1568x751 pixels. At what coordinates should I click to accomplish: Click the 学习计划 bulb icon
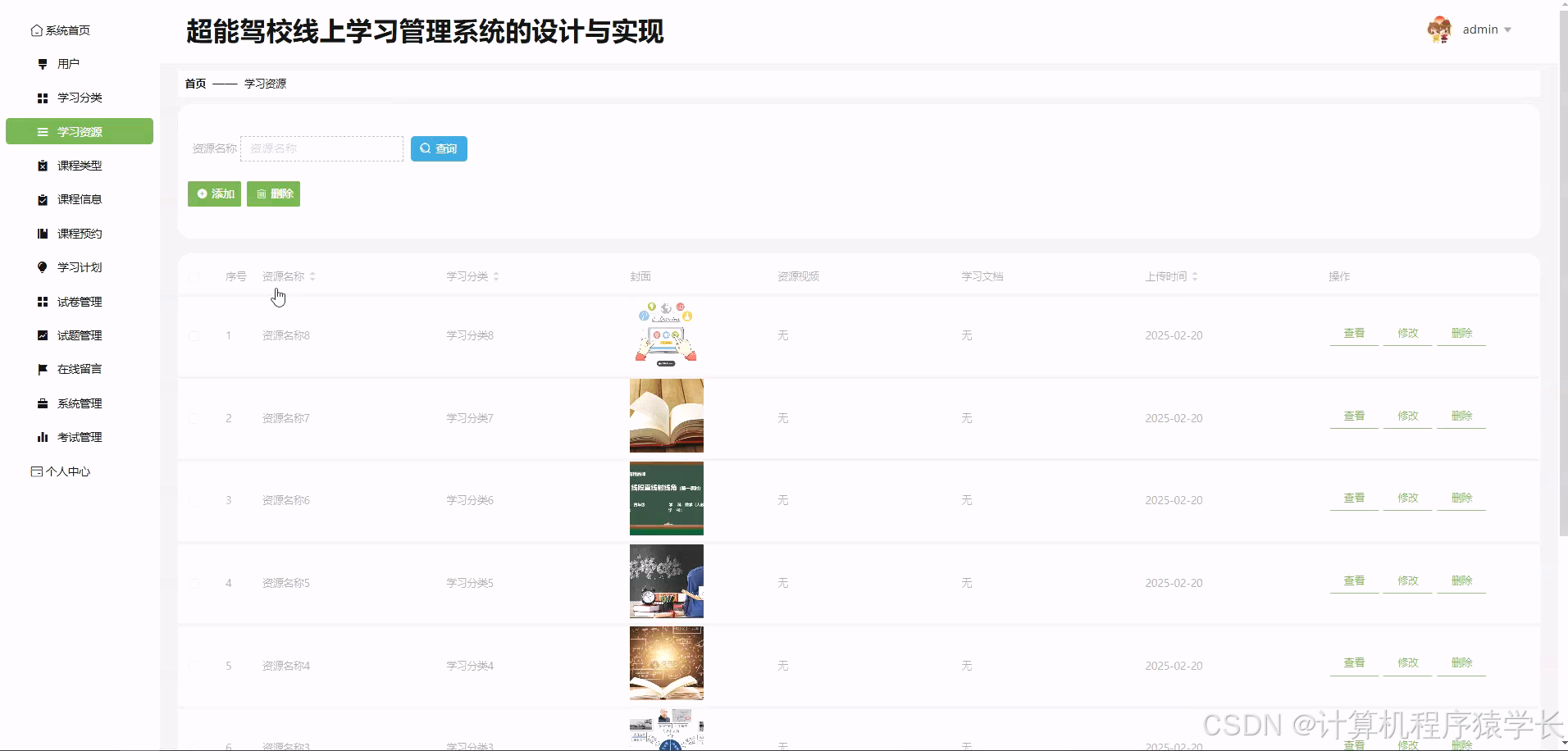pos(43,267)
